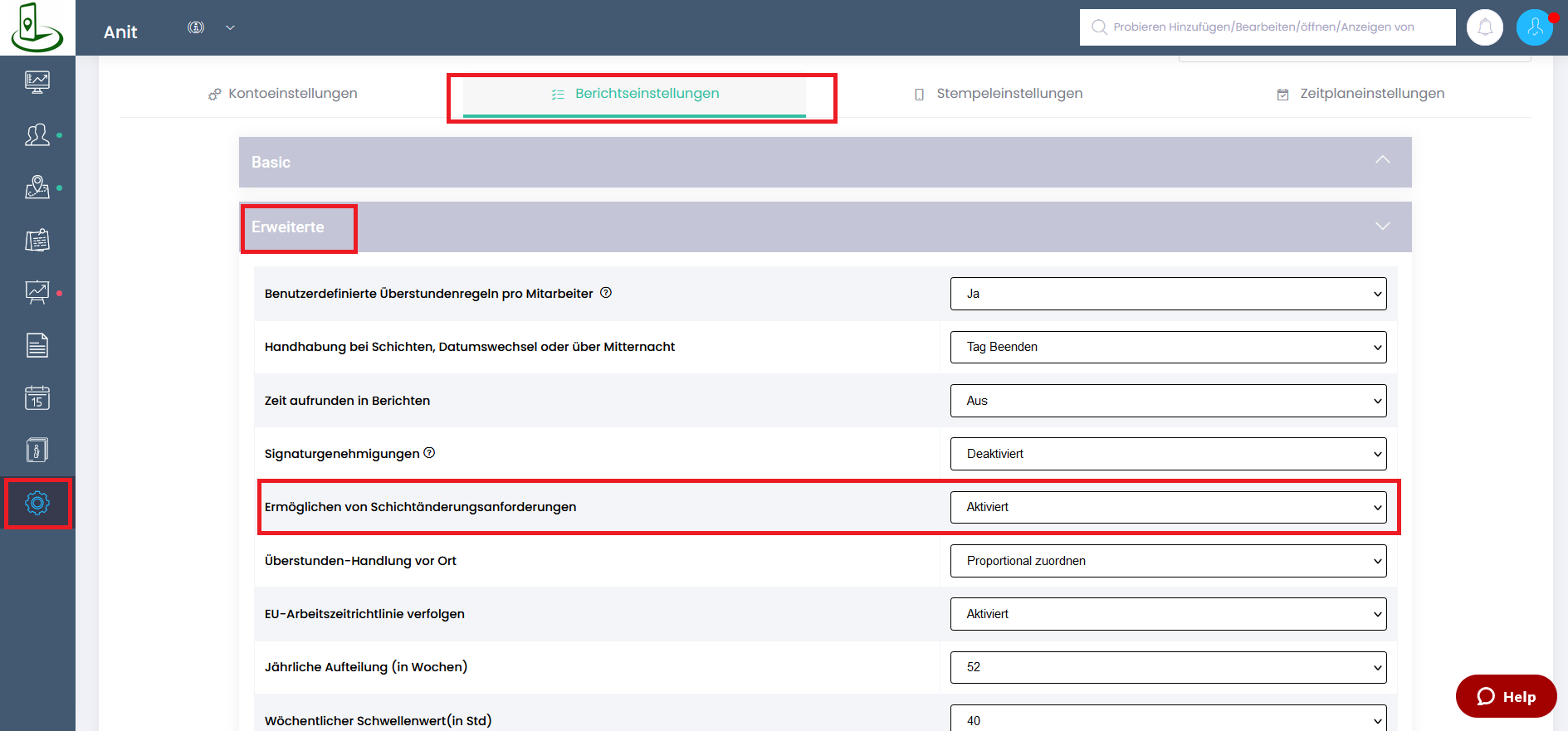Toggle the Erweiterte section chevron
1568x731 pixels.
click(x=1382, y=226)
